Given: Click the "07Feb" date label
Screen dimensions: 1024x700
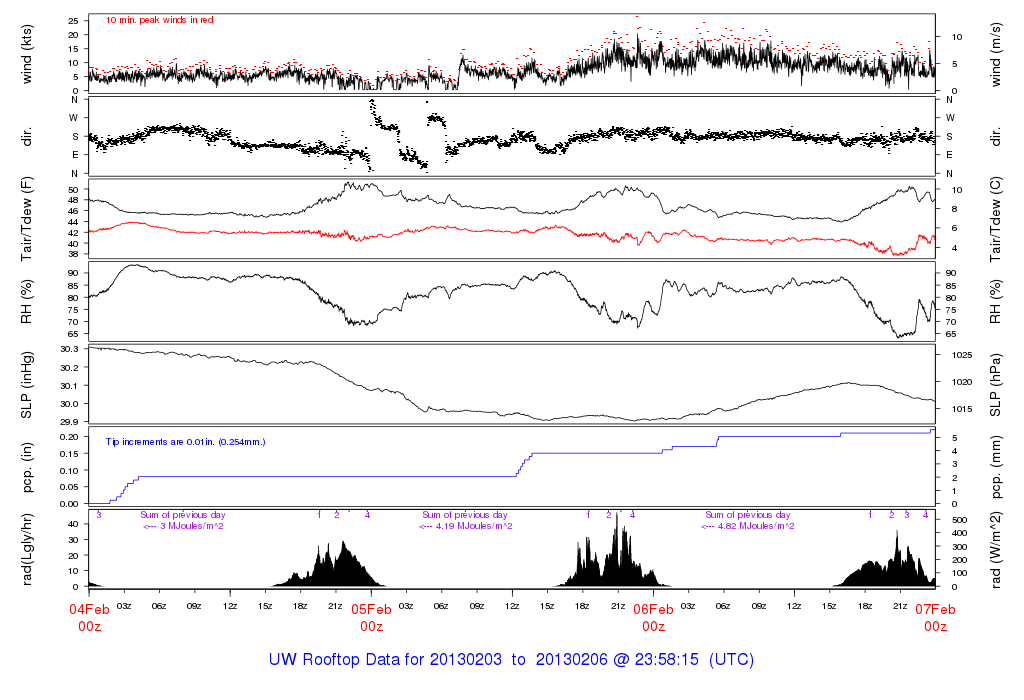Looking at the screenshot, I should [x=935, y=609].
